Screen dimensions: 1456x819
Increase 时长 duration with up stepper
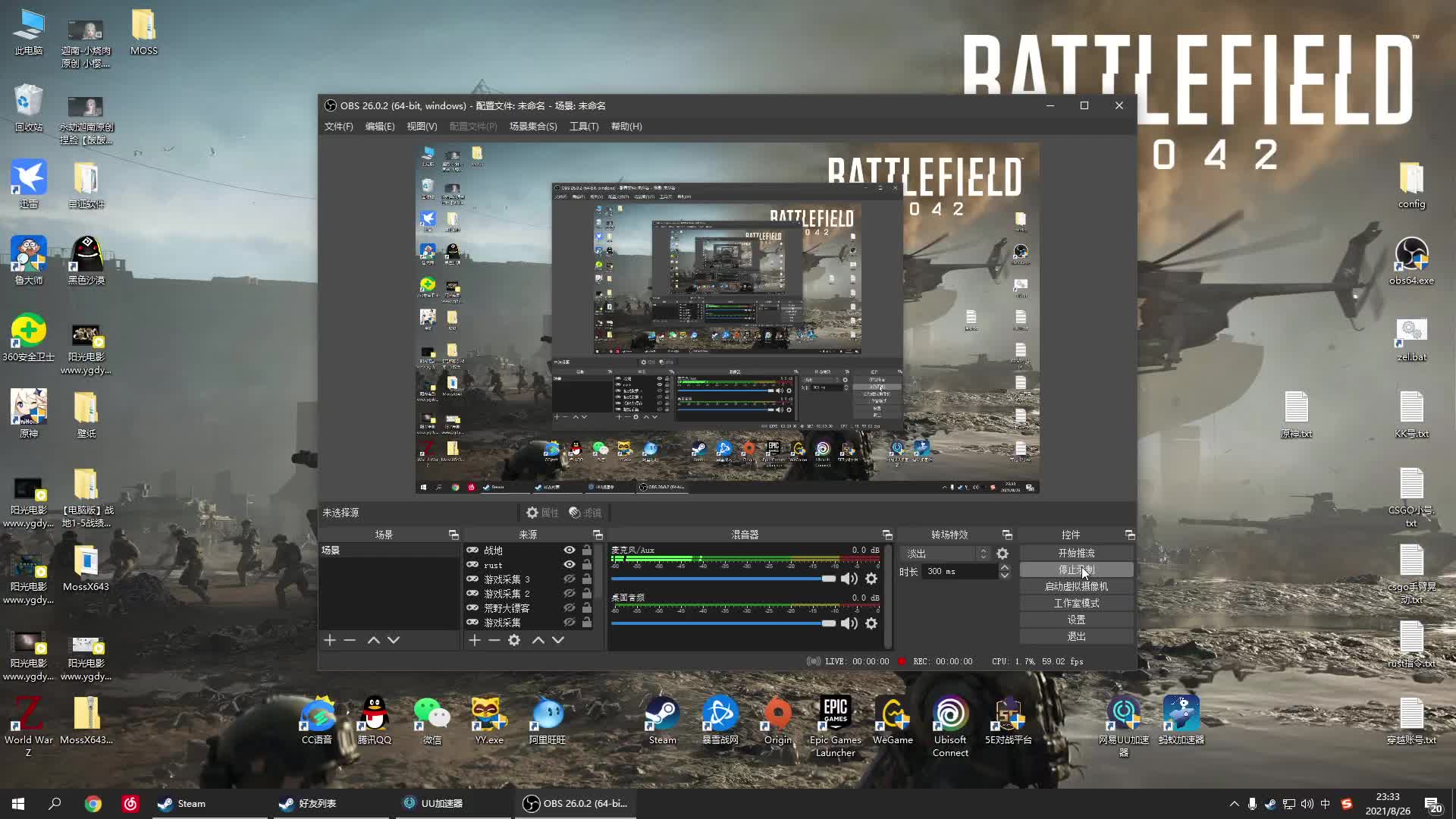pyautogui.click(x=1005, y=567)
